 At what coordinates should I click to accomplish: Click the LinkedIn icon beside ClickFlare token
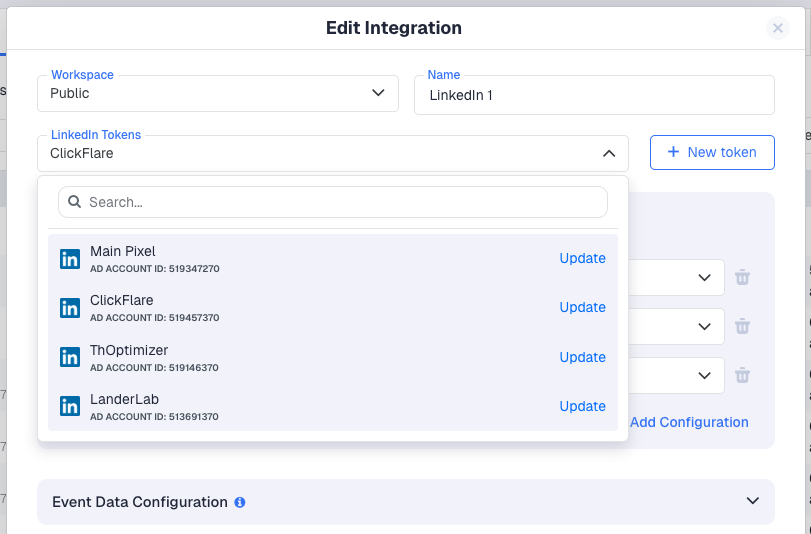click(70, 308)
